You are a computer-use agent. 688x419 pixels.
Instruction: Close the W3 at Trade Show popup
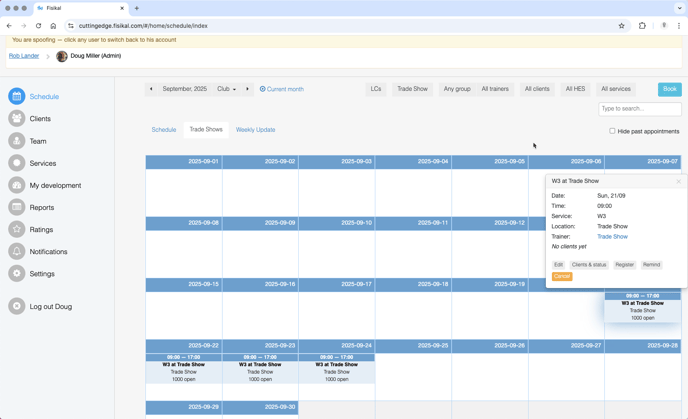coord(678,181)
